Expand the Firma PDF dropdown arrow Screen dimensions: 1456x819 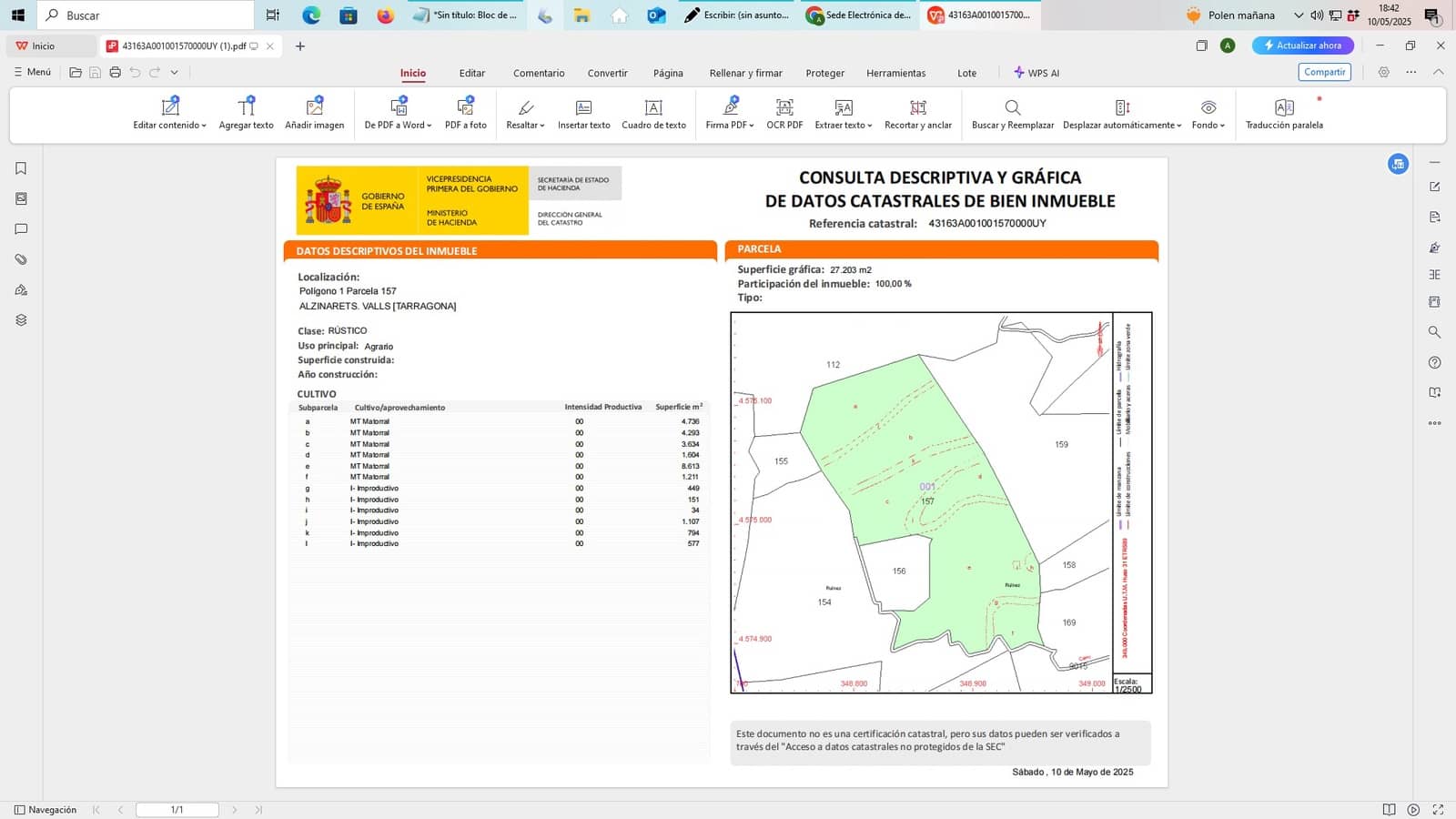pyautogui.click(x=752, y=126)
